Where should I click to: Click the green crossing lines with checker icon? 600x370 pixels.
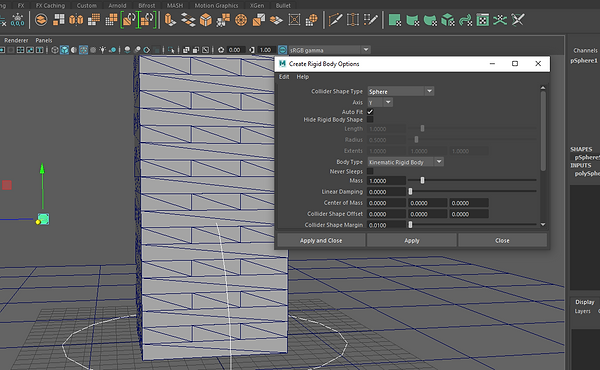(x=500, y=20)
